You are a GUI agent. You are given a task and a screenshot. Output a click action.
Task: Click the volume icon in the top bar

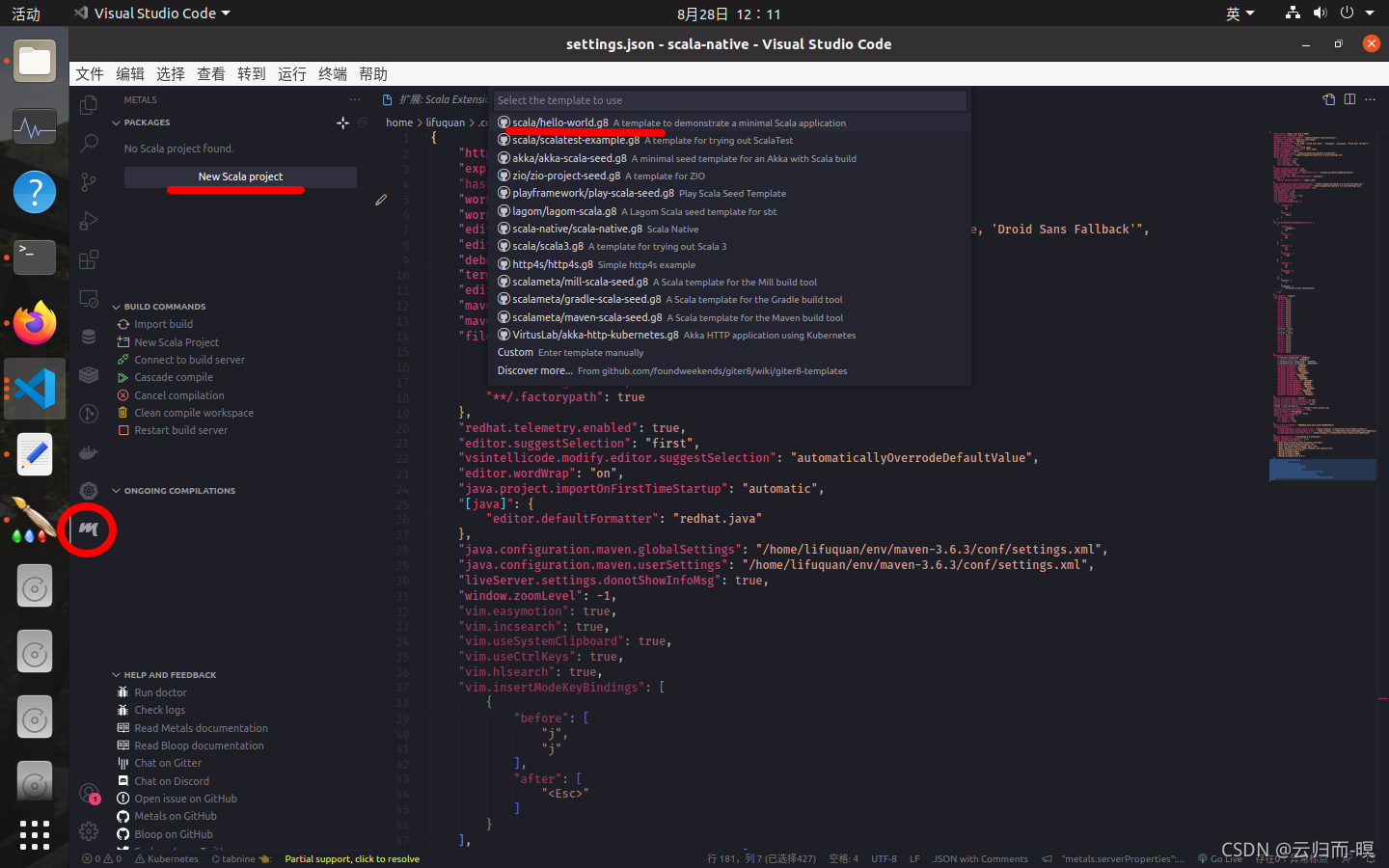(x=1320, y=13)
